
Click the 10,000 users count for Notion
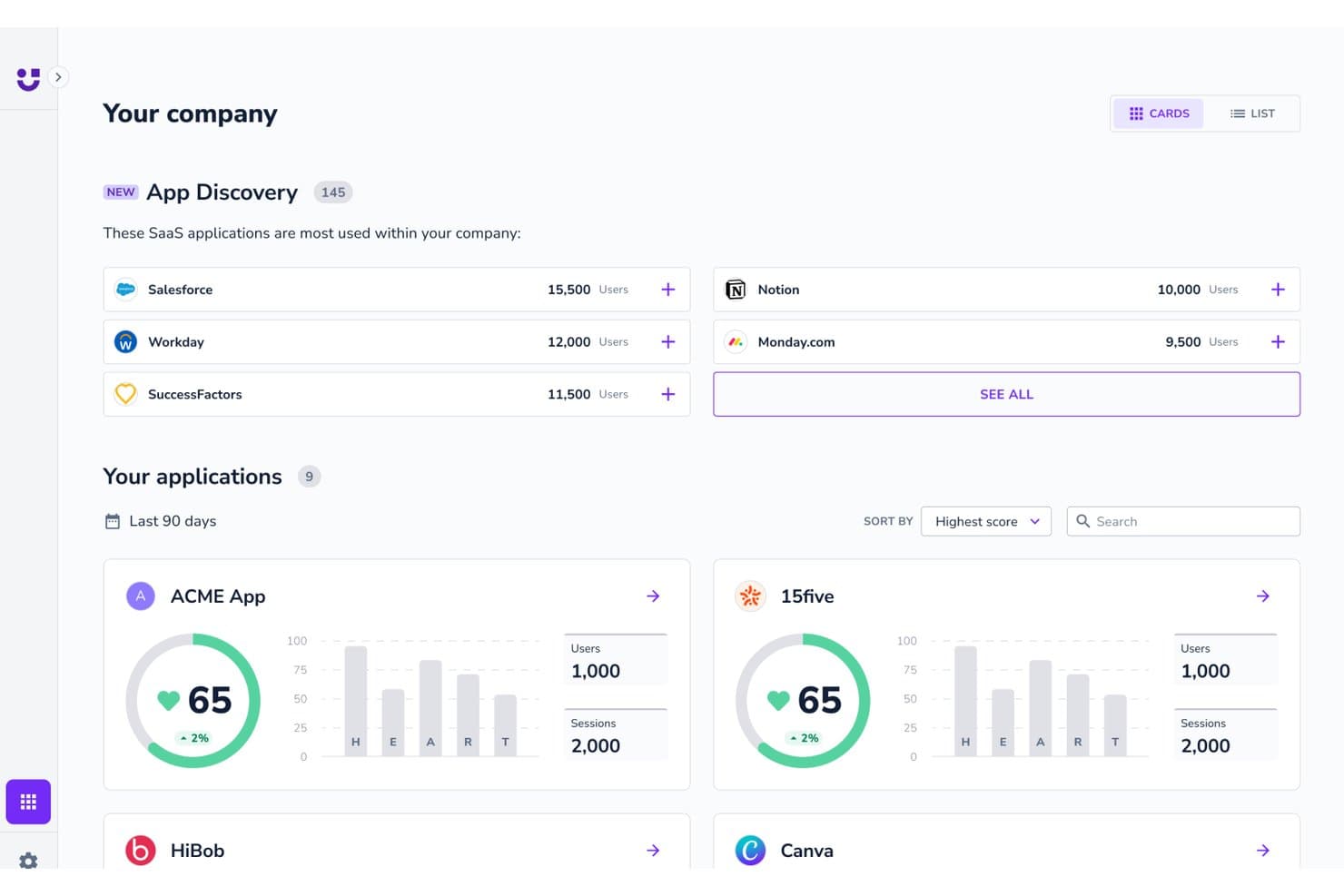[1179, 290]
